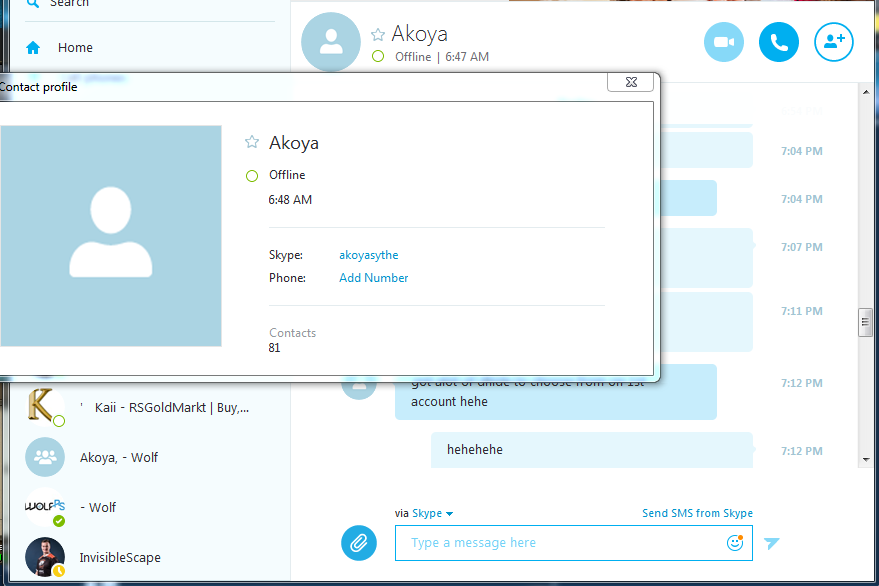The height and width of the screenshot is (586, 879).
Task: Click the WolfPS avatar logo
Action: pos(45,507)
